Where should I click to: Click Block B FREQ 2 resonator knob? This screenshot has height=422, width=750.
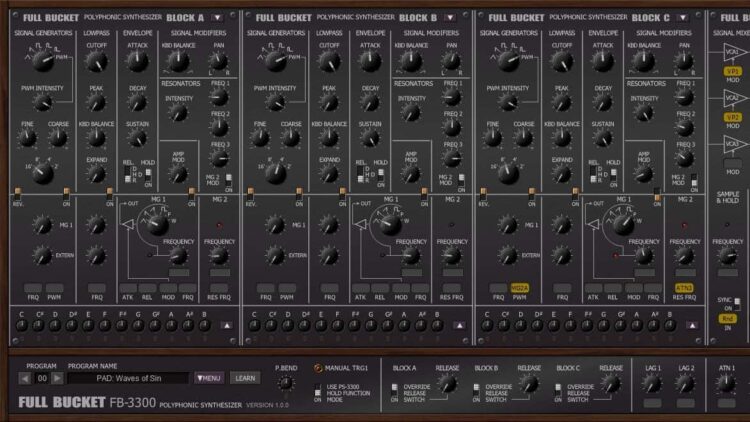(452, 128)
